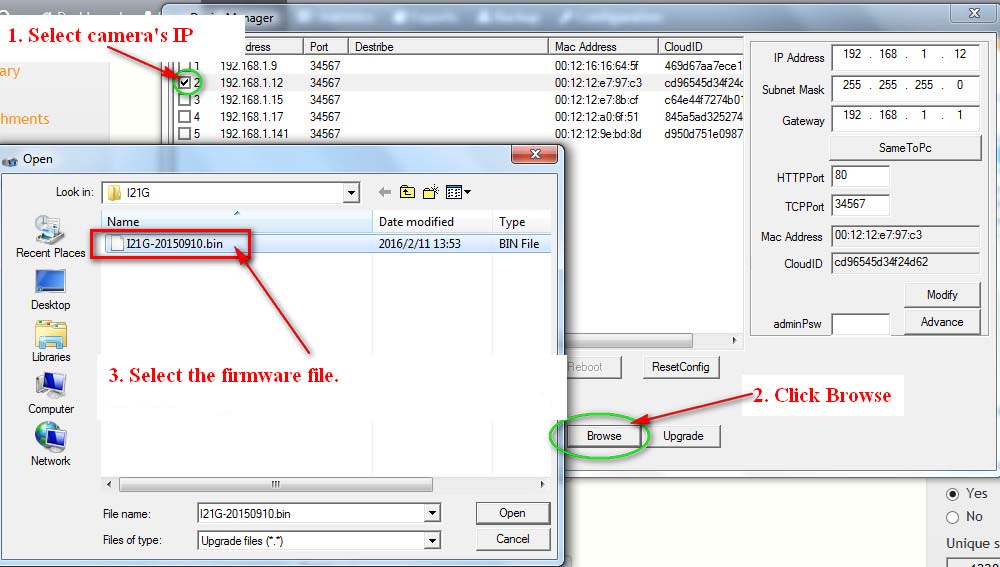Screen dimensions: 1000x567
Task: Open Network location icon
Action: tap(50, 444)
